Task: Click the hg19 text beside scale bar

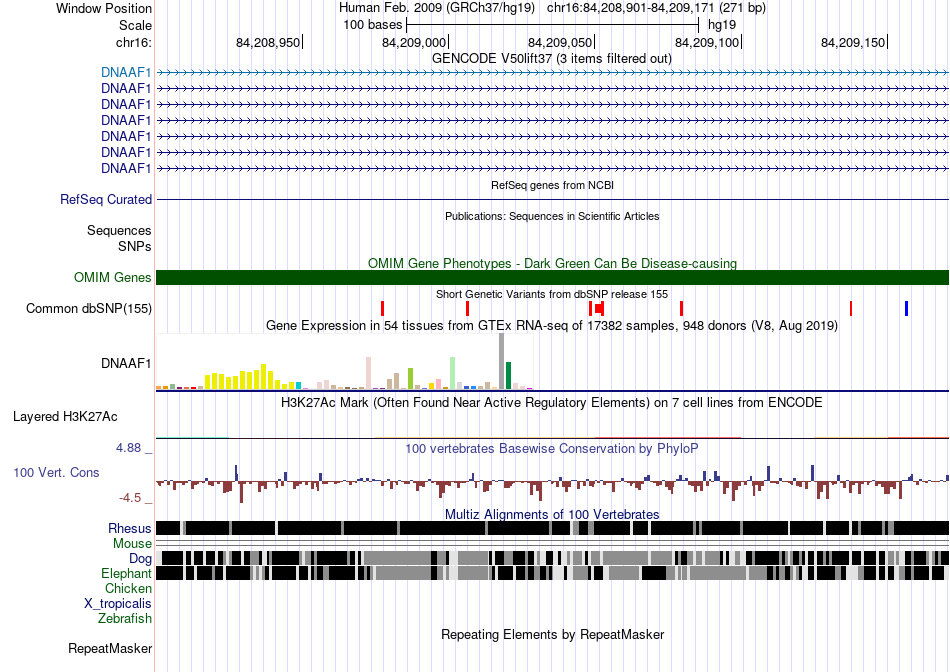Action: click(722, 25)
